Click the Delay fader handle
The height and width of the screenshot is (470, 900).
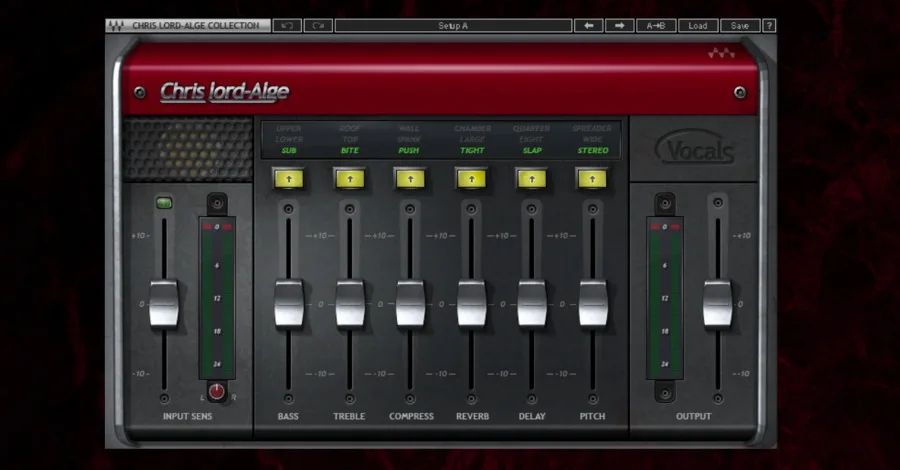point(532,304)
